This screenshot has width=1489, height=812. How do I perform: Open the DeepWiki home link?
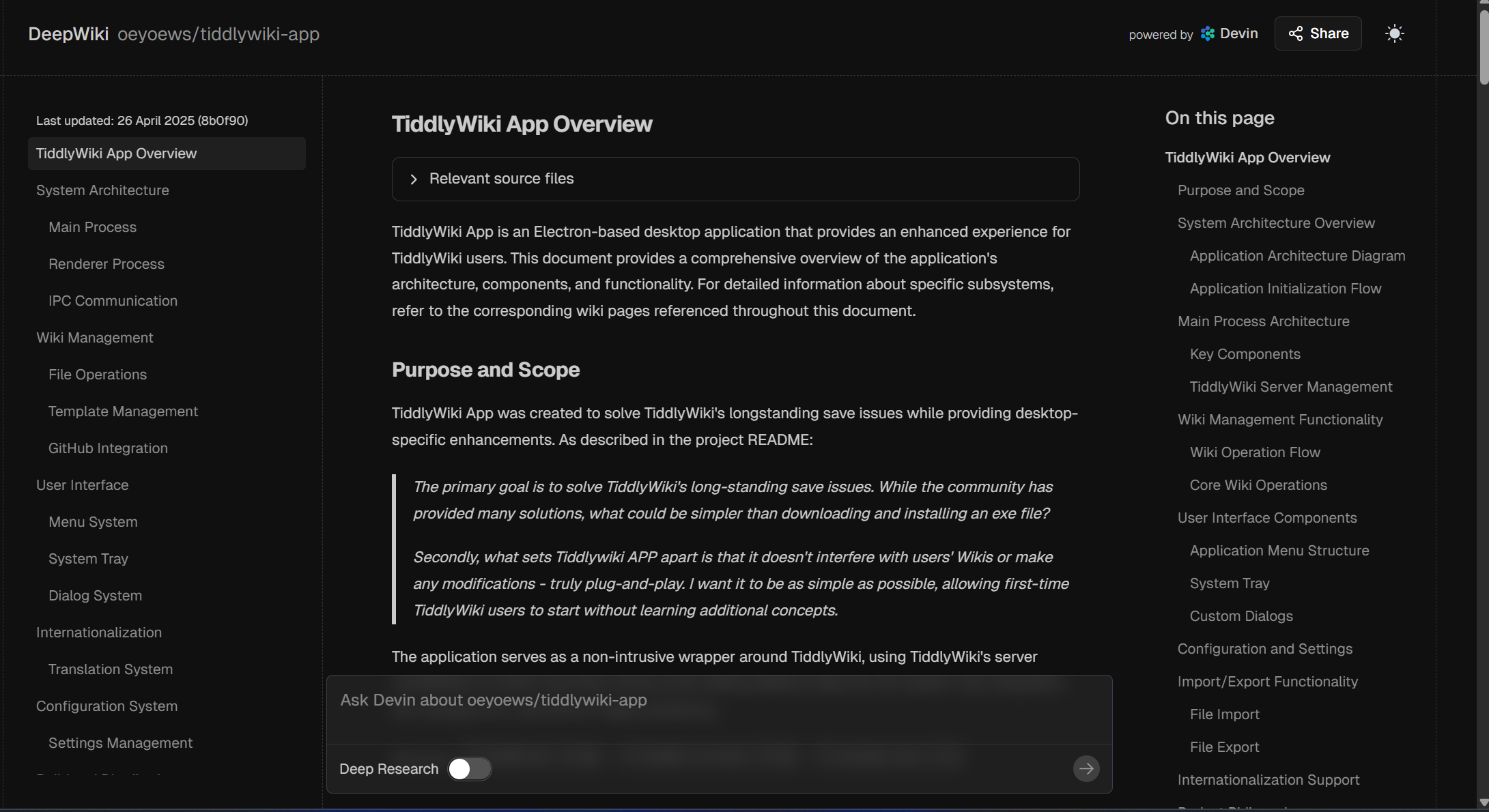[68, 34]
